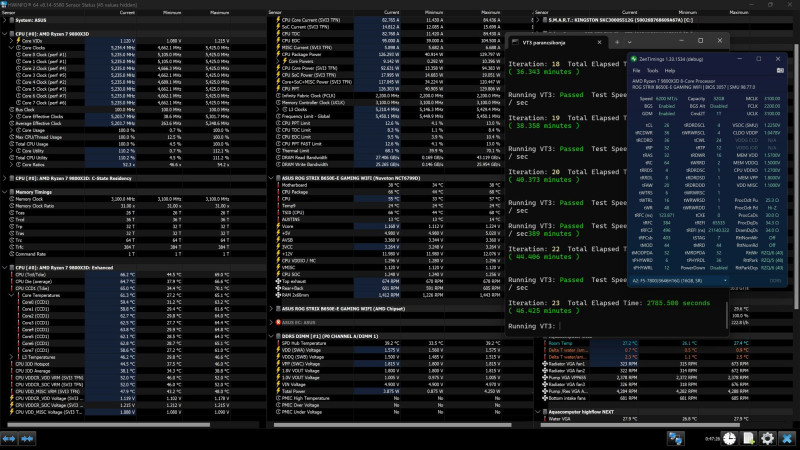Open HWiNFO sensor settings gear
The height and width of the screenshot is (450, 800).
[767, 438]
